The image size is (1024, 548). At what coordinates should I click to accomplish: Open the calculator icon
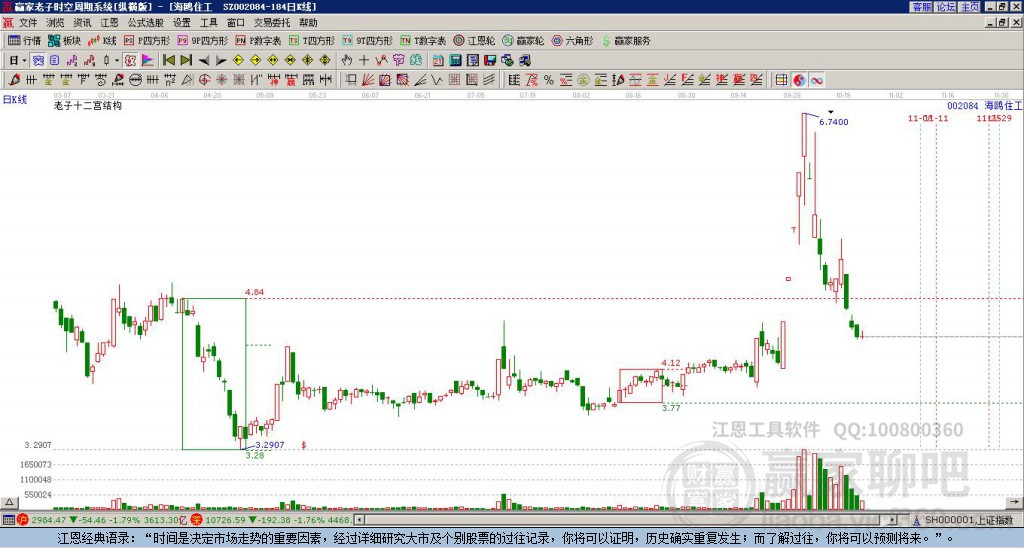456,61
